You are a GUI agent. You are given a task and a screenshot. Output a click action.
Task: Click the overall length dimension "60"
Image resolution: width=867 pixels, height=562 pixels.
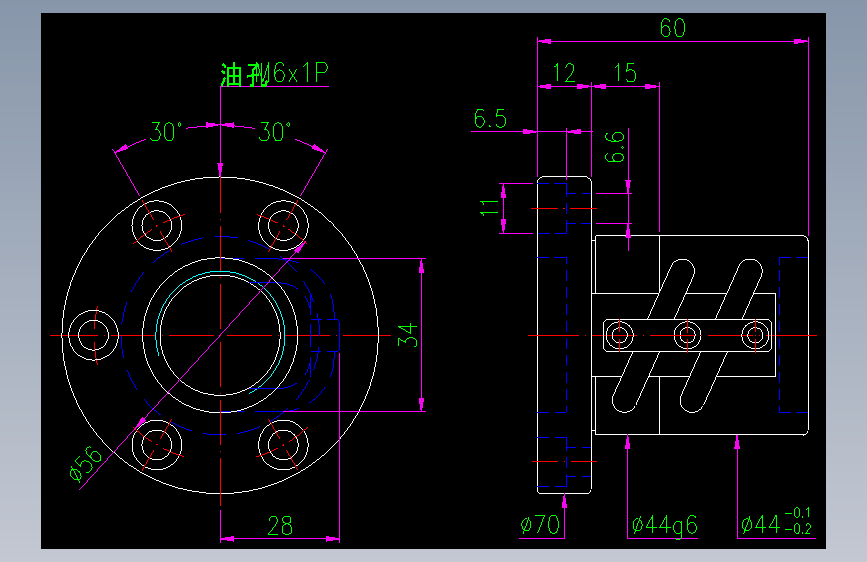(x=673, y=28)
